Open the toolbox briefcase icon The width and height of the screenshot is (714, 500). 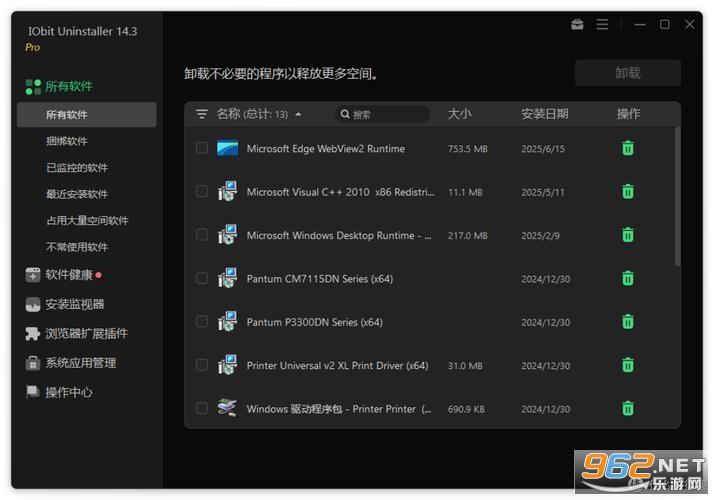[577, 24]
